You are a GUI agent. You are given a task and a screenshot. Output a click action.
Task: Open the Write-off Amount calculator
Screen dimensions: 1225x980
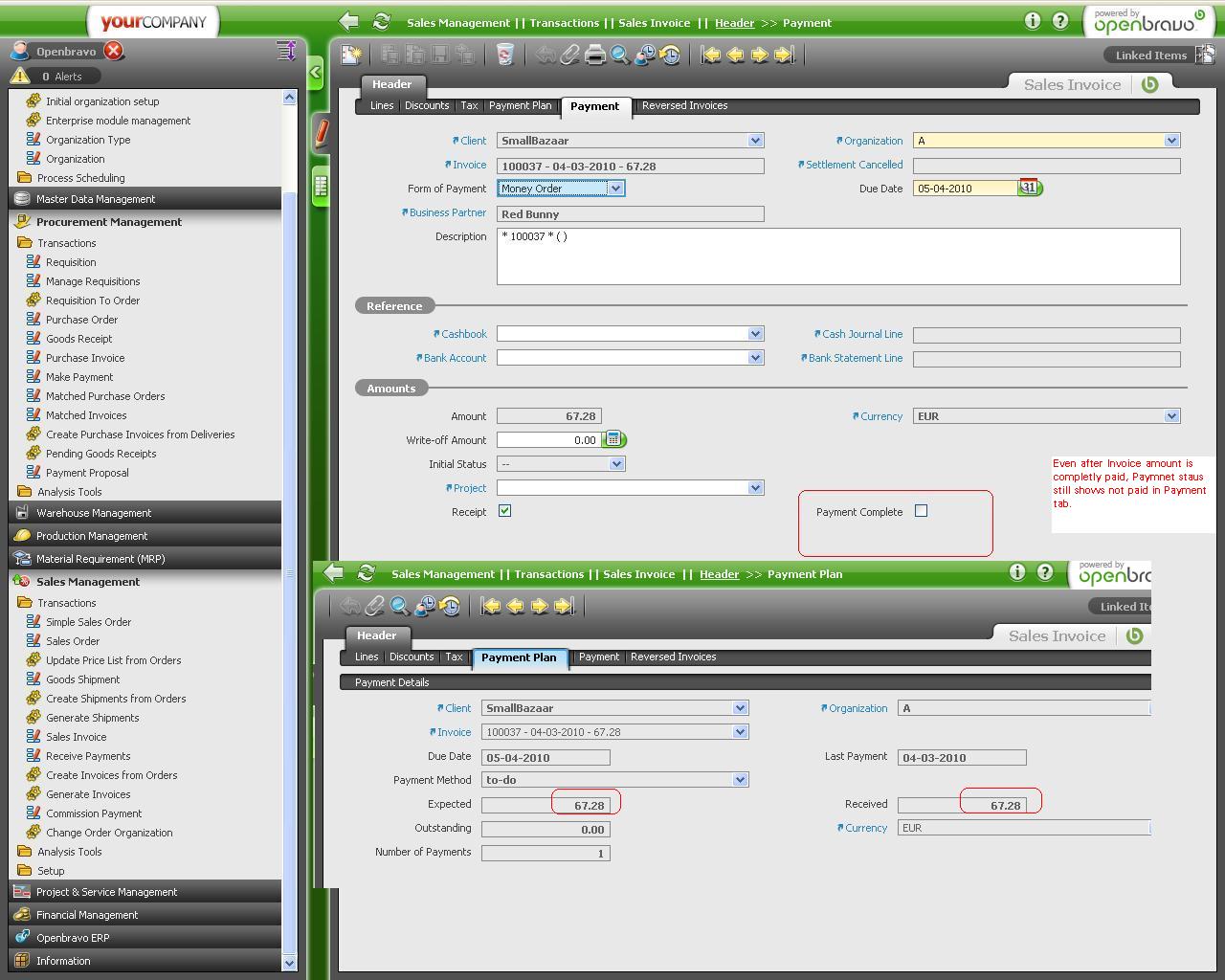(x=612, y=439)
